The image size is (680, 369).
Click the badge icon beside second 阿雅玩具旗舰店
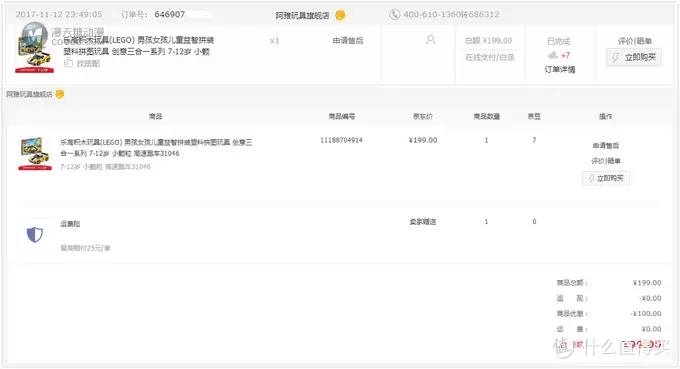click(x=60, y=94)
